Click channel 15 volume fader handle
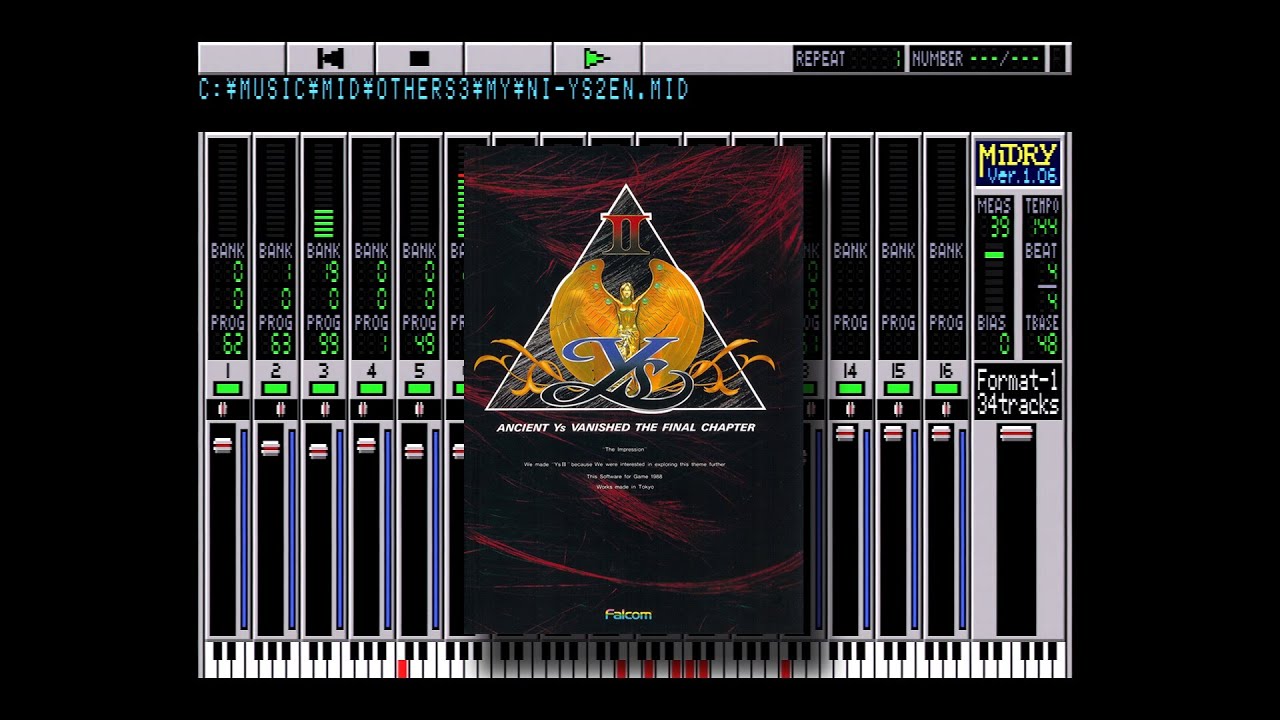Screen dimensions: 1280x720 click(893, 433)
